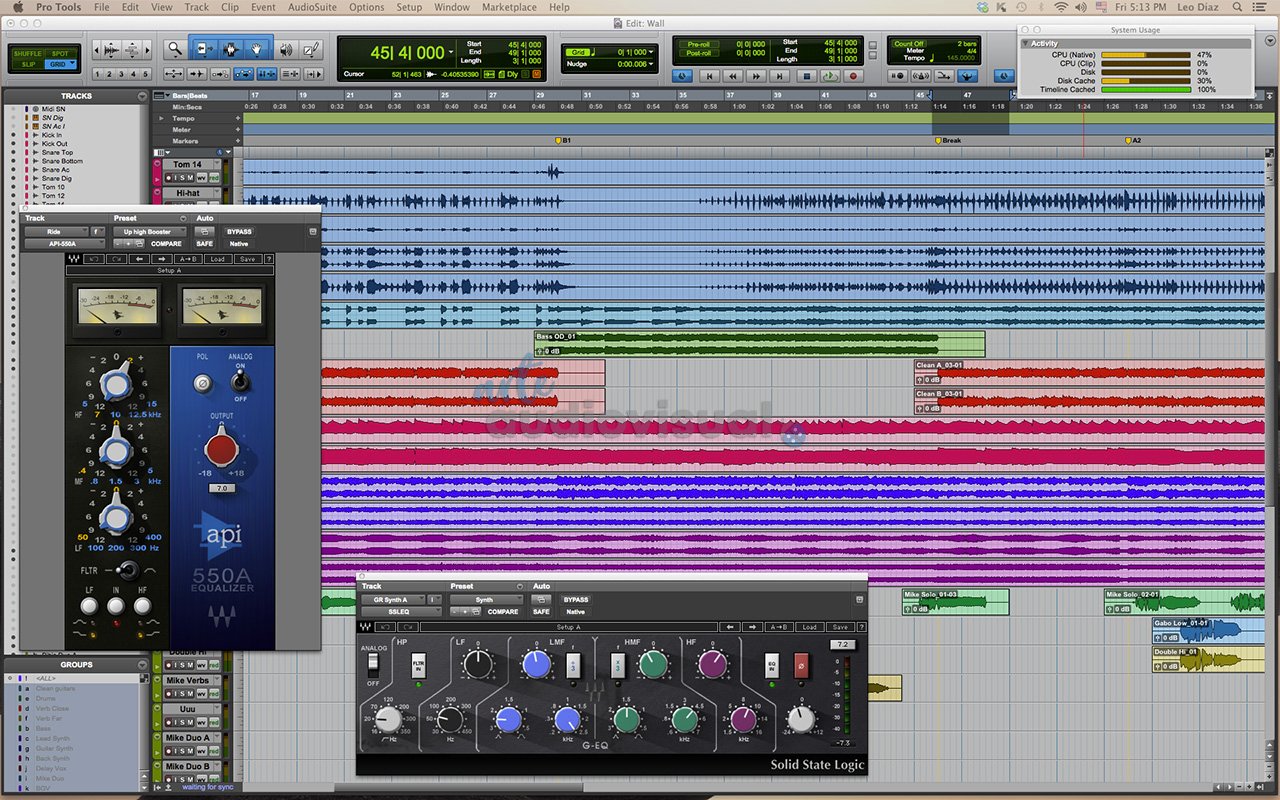Click the transport Play button
Image resolution: width=1280 pixels, height=800 pixels.
[x=830, y=76]
